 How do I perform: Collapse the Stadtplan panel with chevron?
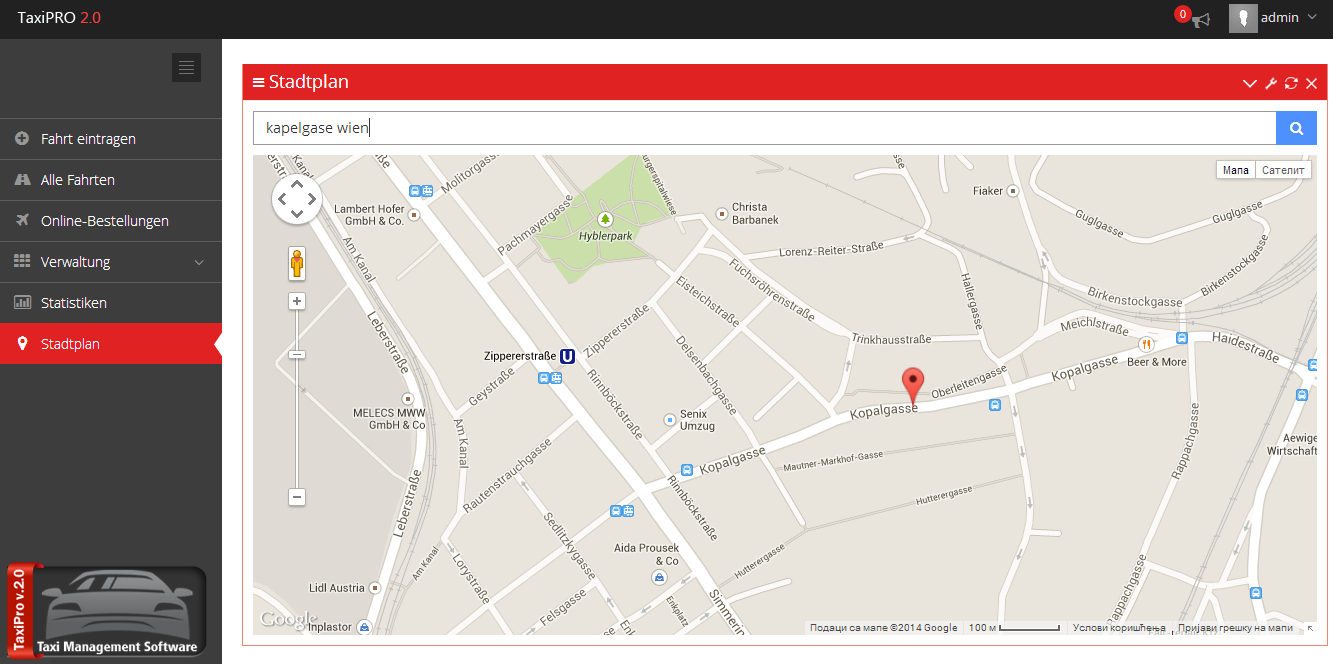[1250, 83]
